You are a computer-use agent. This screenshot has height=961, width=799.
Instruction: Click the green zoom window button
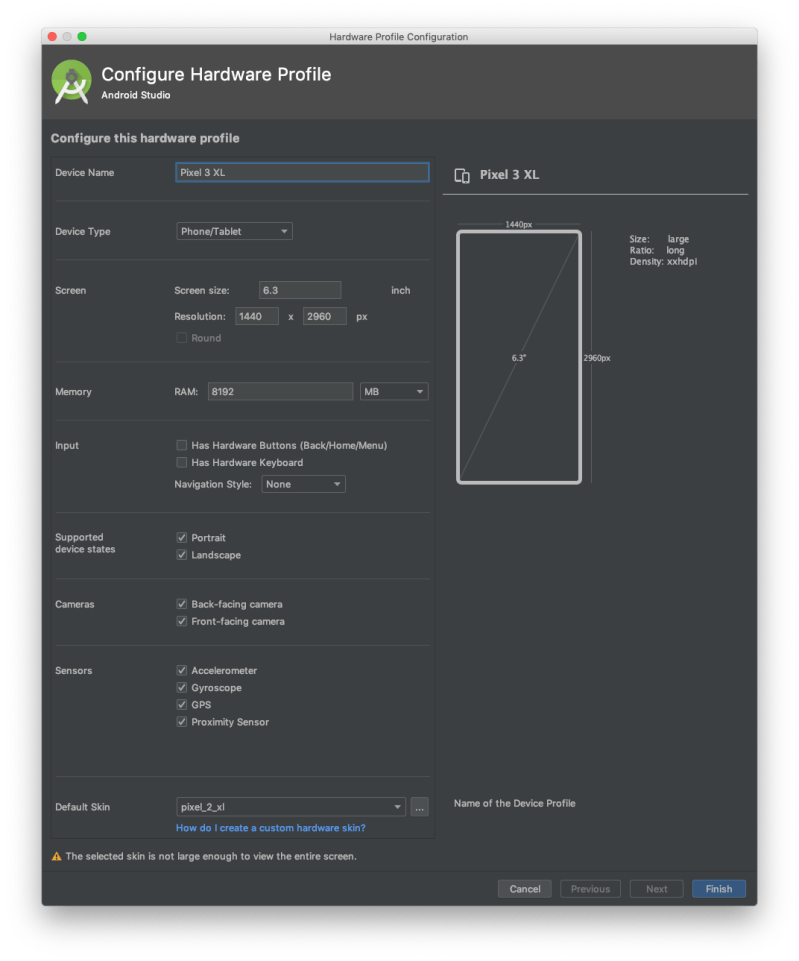[82, 37]
